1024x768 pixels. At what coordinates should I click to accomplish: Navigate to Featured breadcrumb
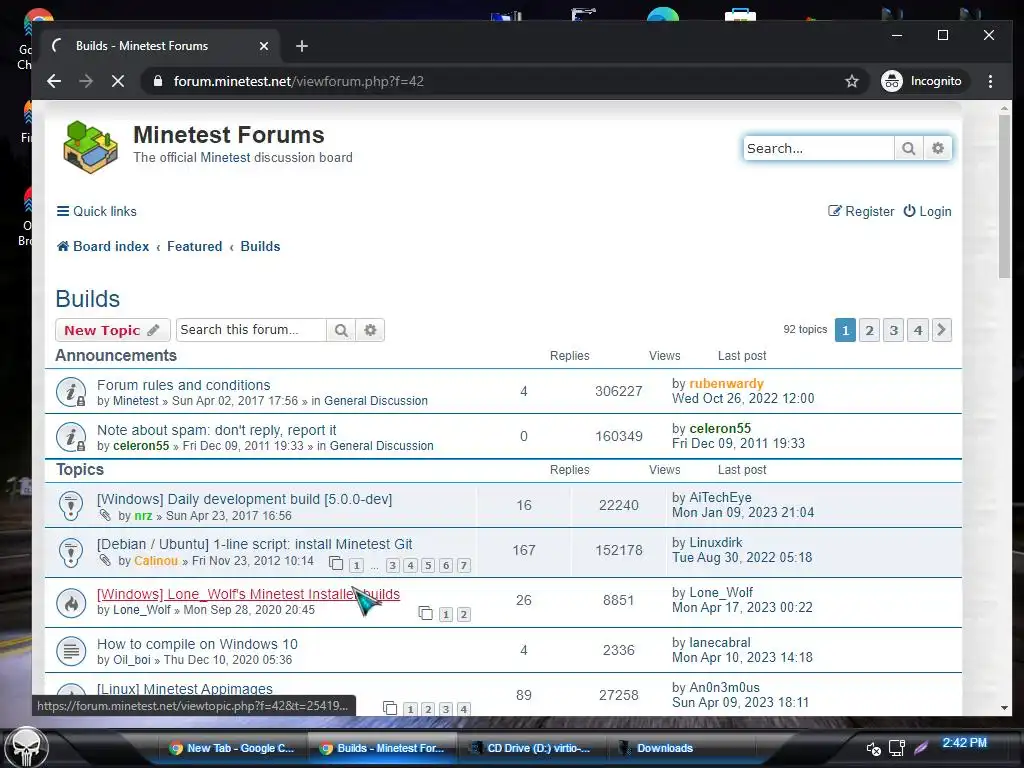pyautogui.click(x=195, y=246)
